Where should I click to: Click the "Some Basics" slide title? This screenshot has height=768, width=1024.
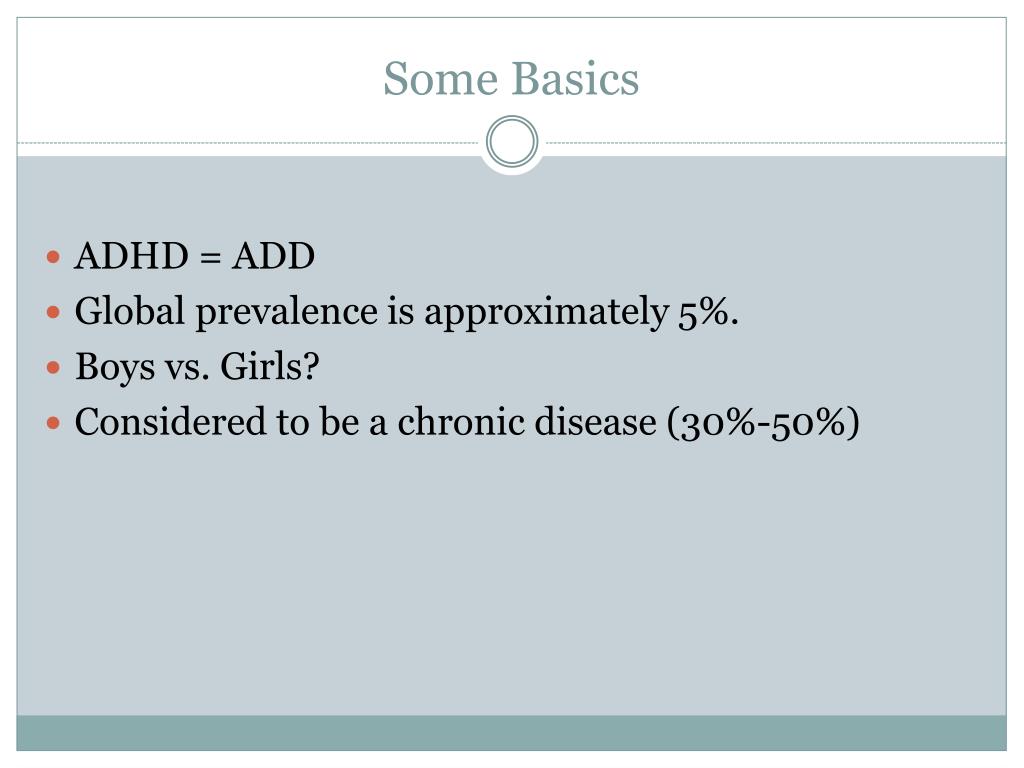click(x=511, y=79)
